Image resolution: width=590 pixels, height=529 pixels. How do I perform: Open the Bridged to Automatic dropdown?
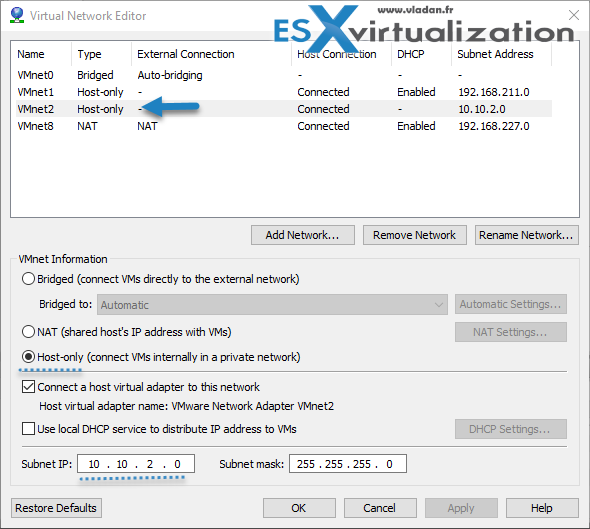pyautogui.click(x=272, y=304)
